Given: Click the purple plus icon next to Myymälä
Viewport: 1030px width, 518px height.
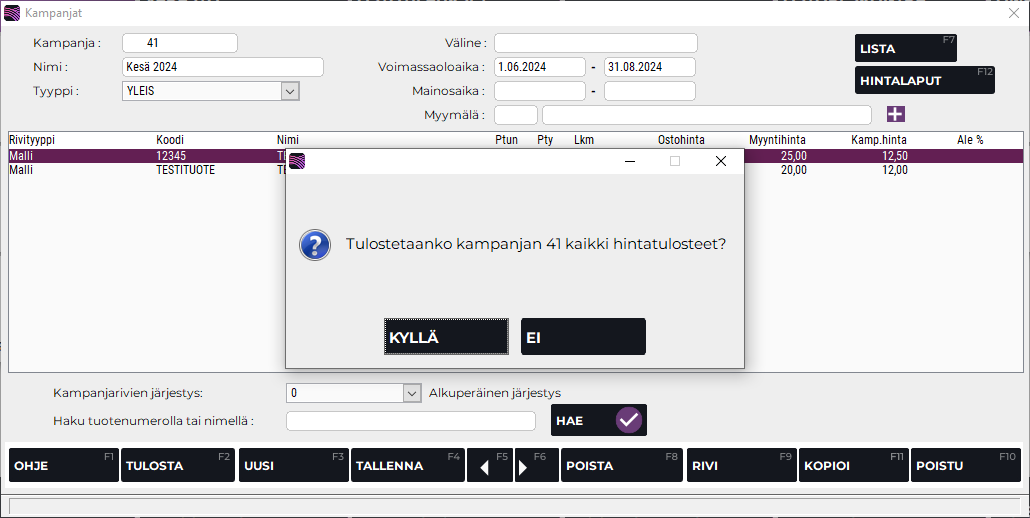Looking at the screenshot, I should [x=895, y=115].
